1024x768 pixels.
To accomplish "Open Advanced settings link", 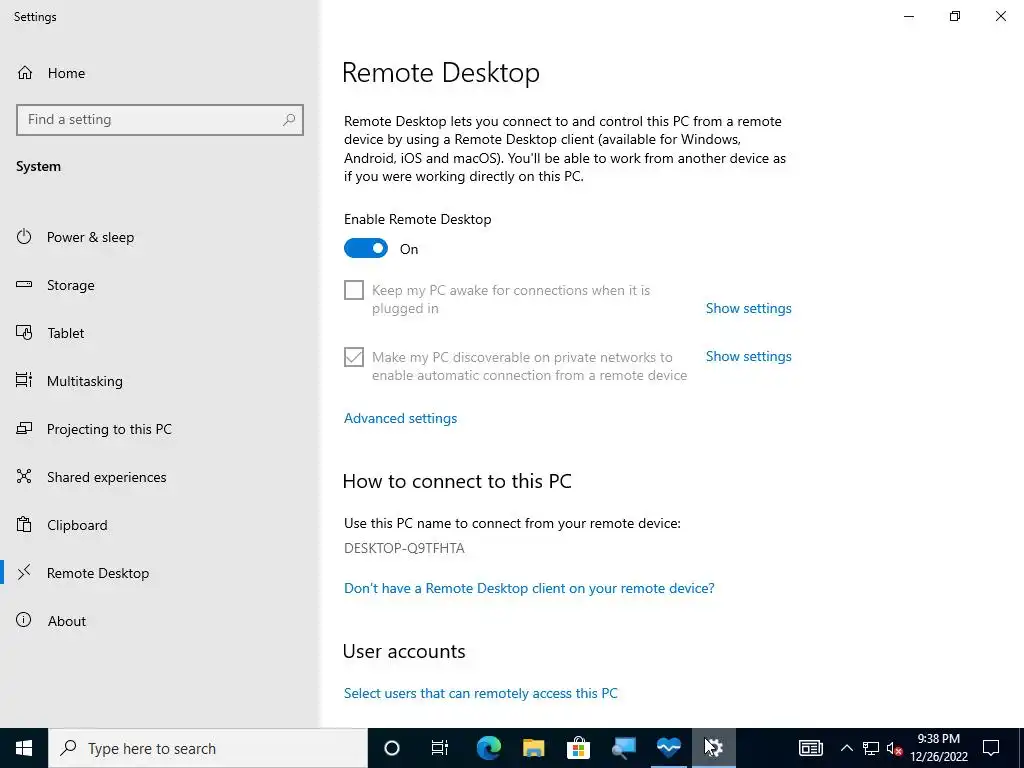I will point(400,419).
